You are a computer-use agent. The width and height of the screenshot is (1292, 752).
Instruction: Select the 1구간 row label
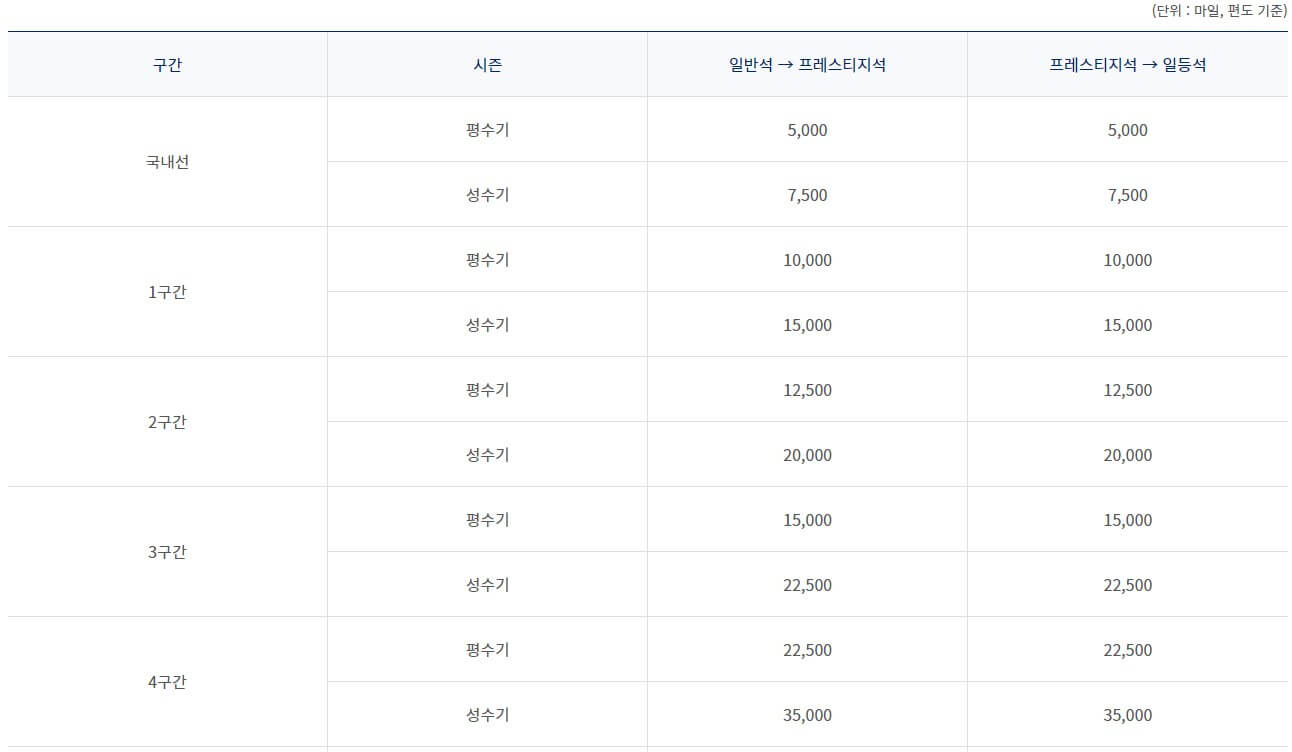[x=167, y=291]
